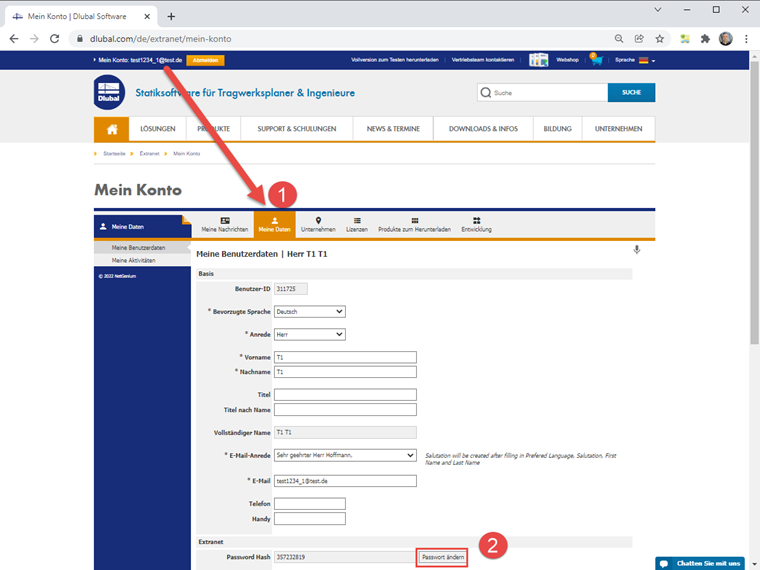Click Passwort ändern button
This screenshot has width=760, height=570.
(x=443, y=557)
